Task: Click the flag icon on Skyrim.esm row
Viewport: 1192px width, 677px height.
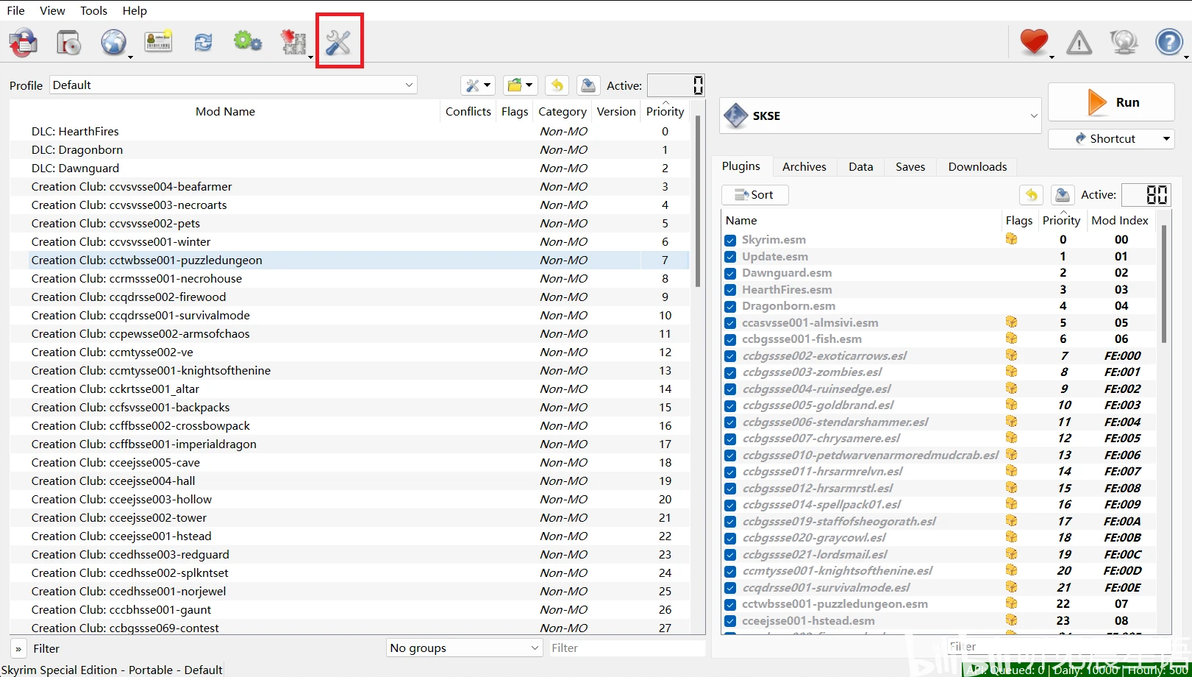Action: click(x=1011, y=239)
